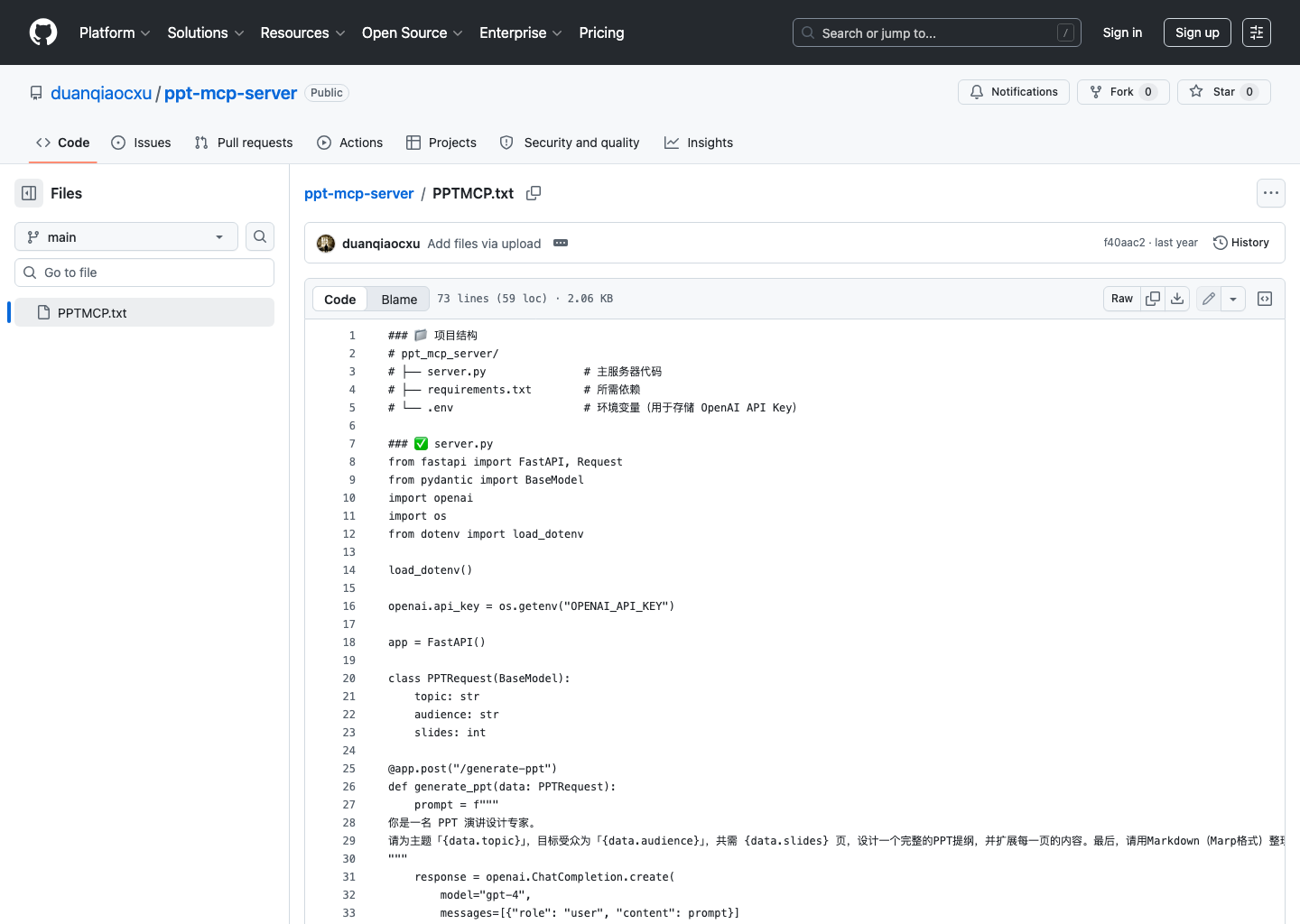
Task: Open the Actions tab
Action: pos(350,143)
